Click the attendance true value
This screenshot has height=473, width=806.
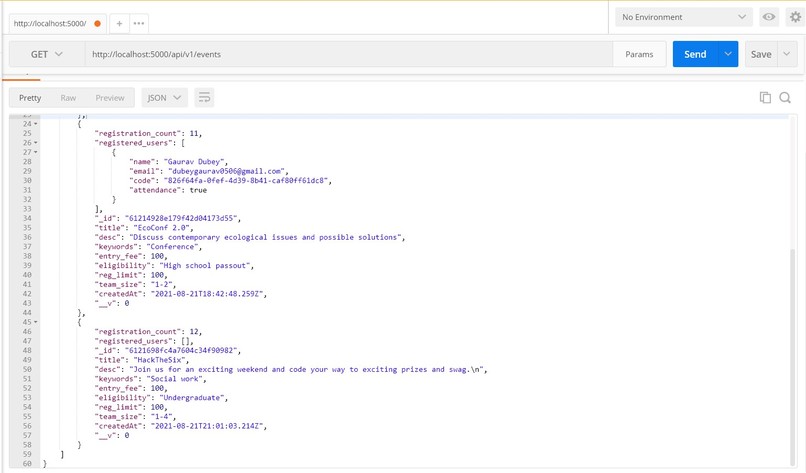(x=198, y=190)
